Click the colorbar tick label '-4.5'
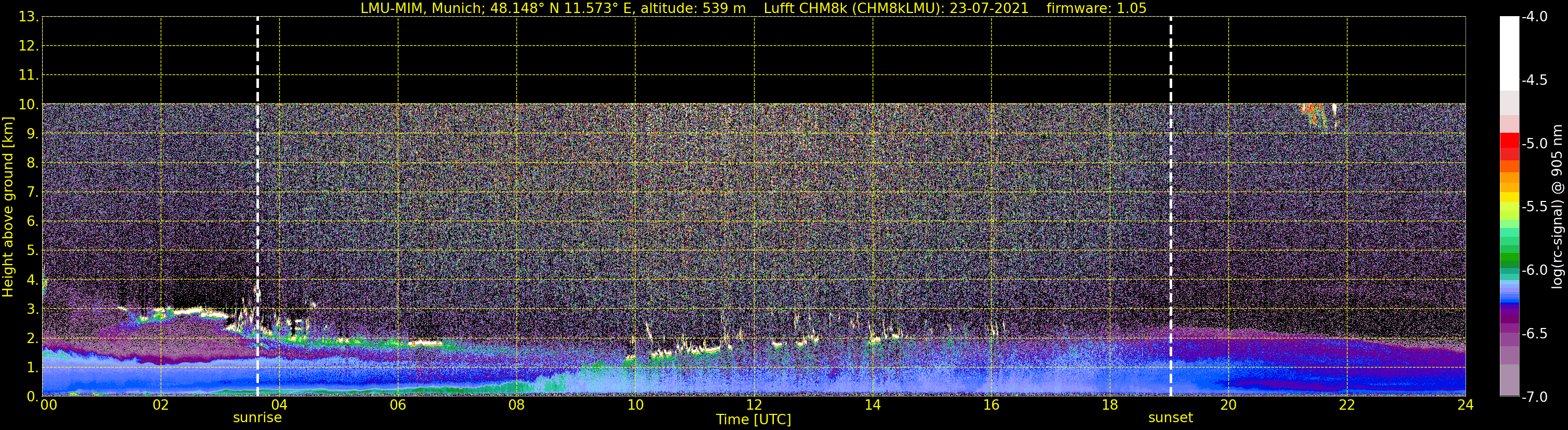Image resolution: width=1568 pixels, height=430 pixels. [x=1534, y=80]
